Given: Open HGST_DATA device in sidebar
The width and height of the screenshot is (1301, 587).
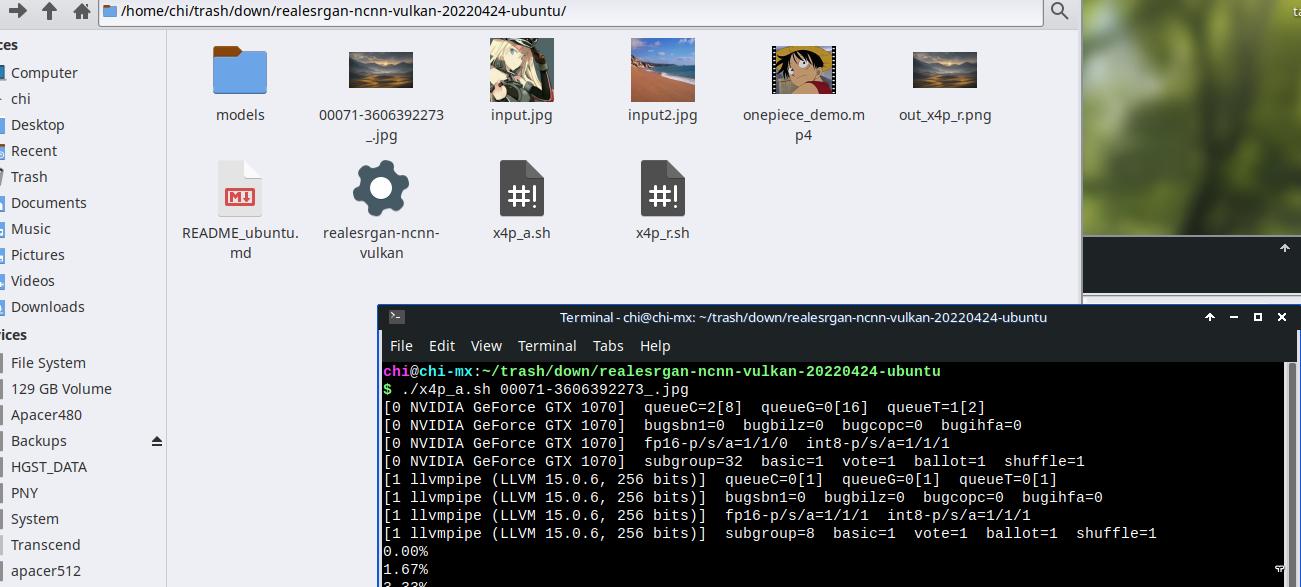Looking at the screenshot, I should pos(49,467).
